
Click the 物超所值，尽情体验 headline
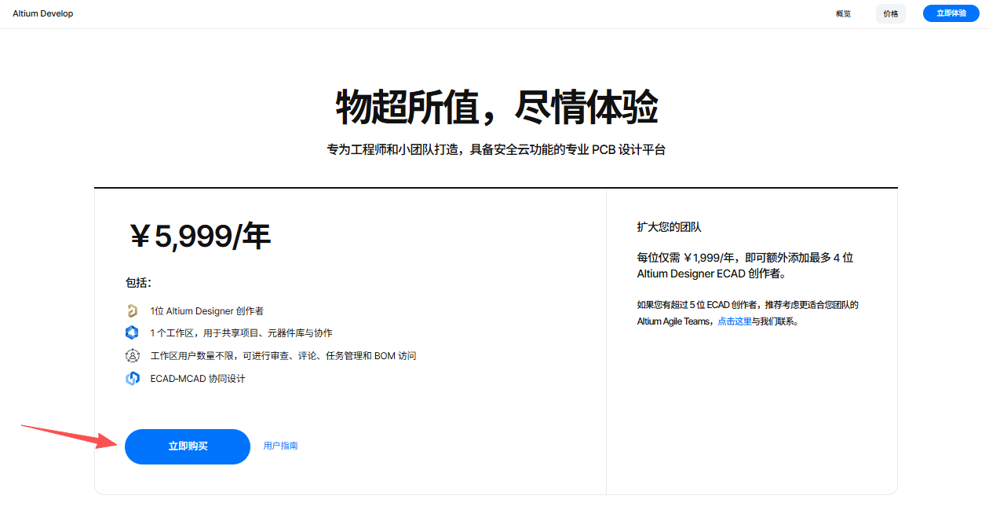[496, 107]
